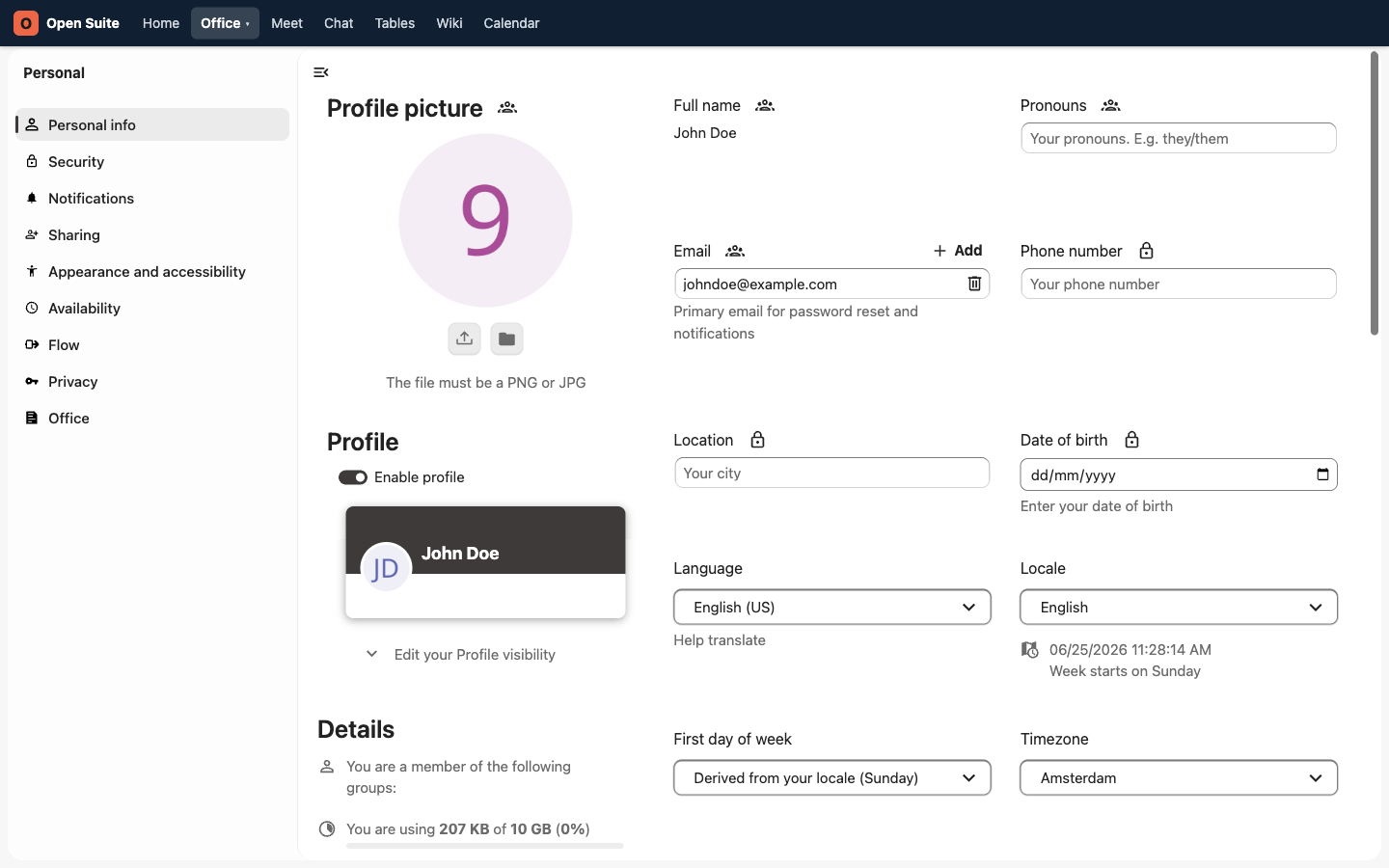1389x868 pixels.
Task: Click the Profile picture scope icon
Action: (x=507, y=108)
